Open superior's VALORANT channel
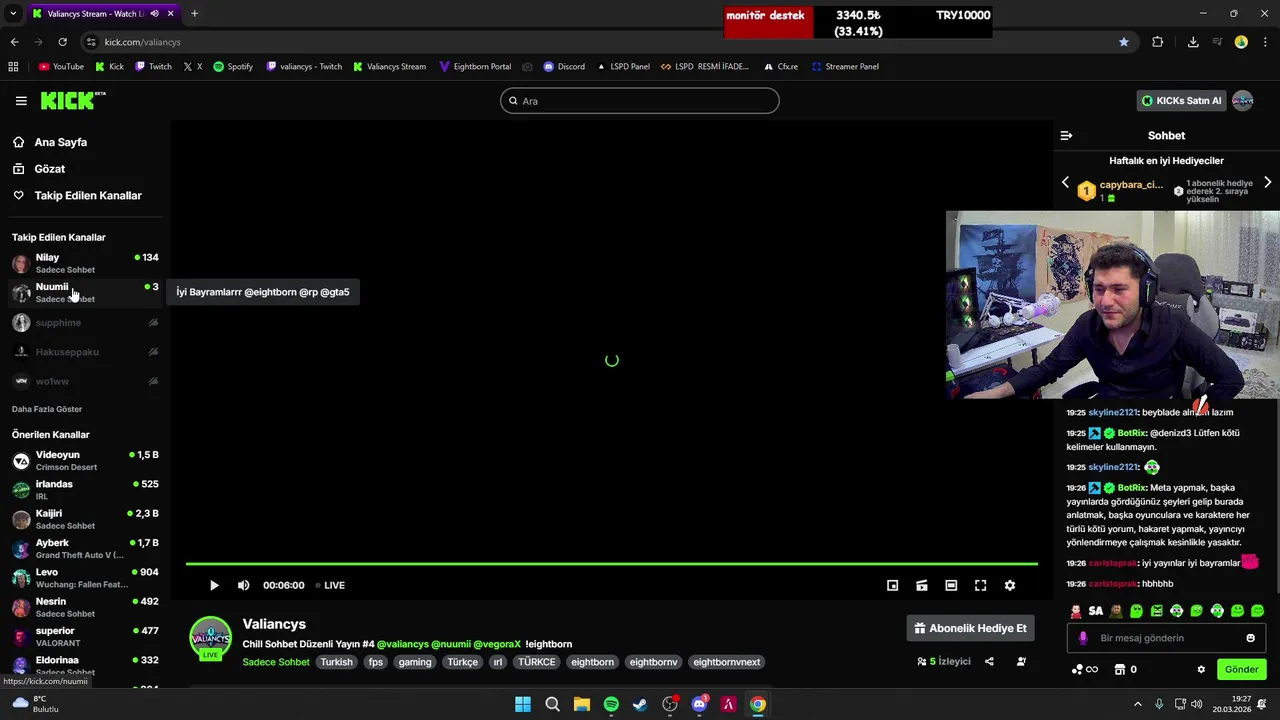The height and width of the screenshot is (720, 1280). click(85, 636)
